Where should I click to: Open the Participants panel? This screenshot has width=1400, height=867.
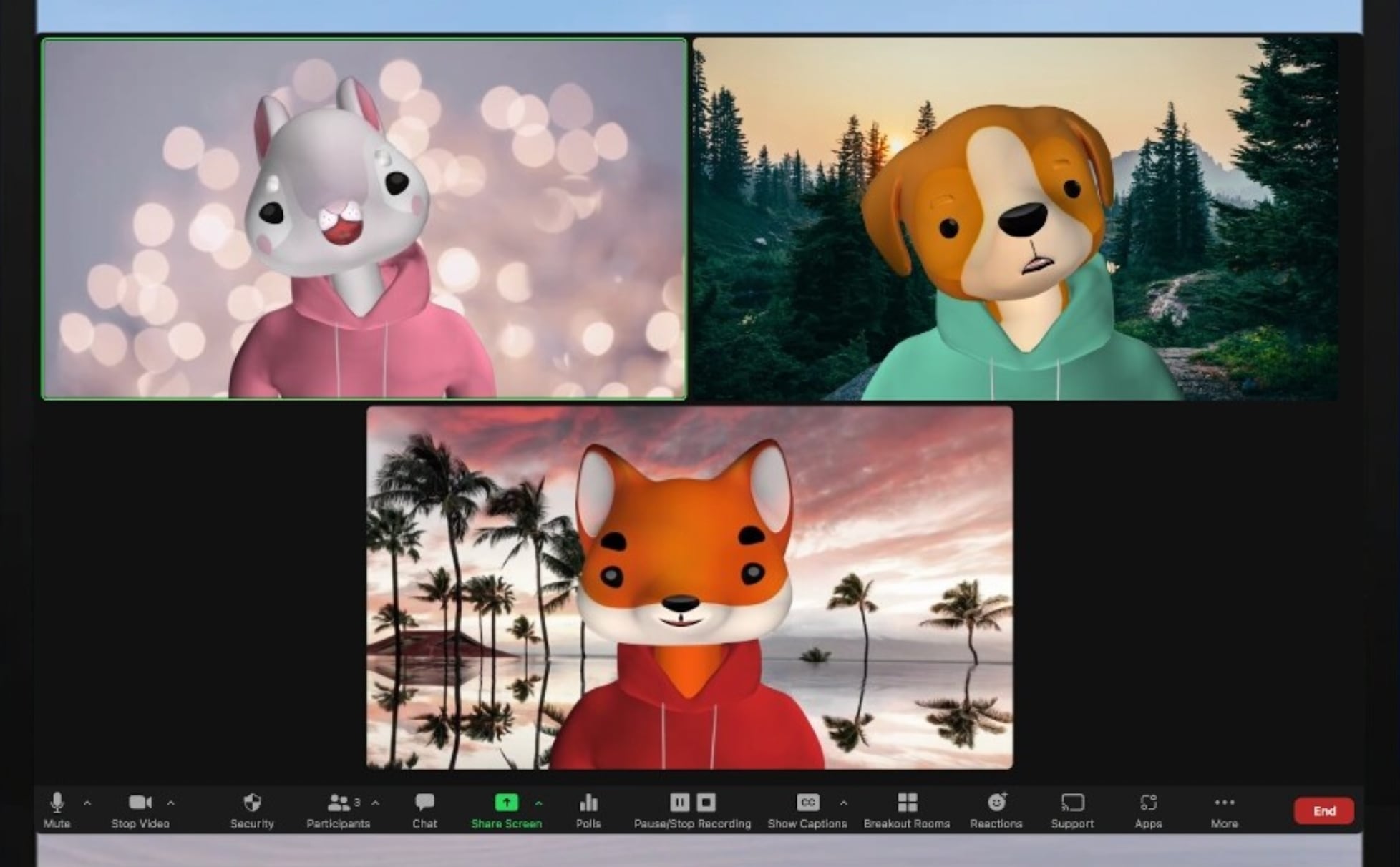(x=338, y=803)
